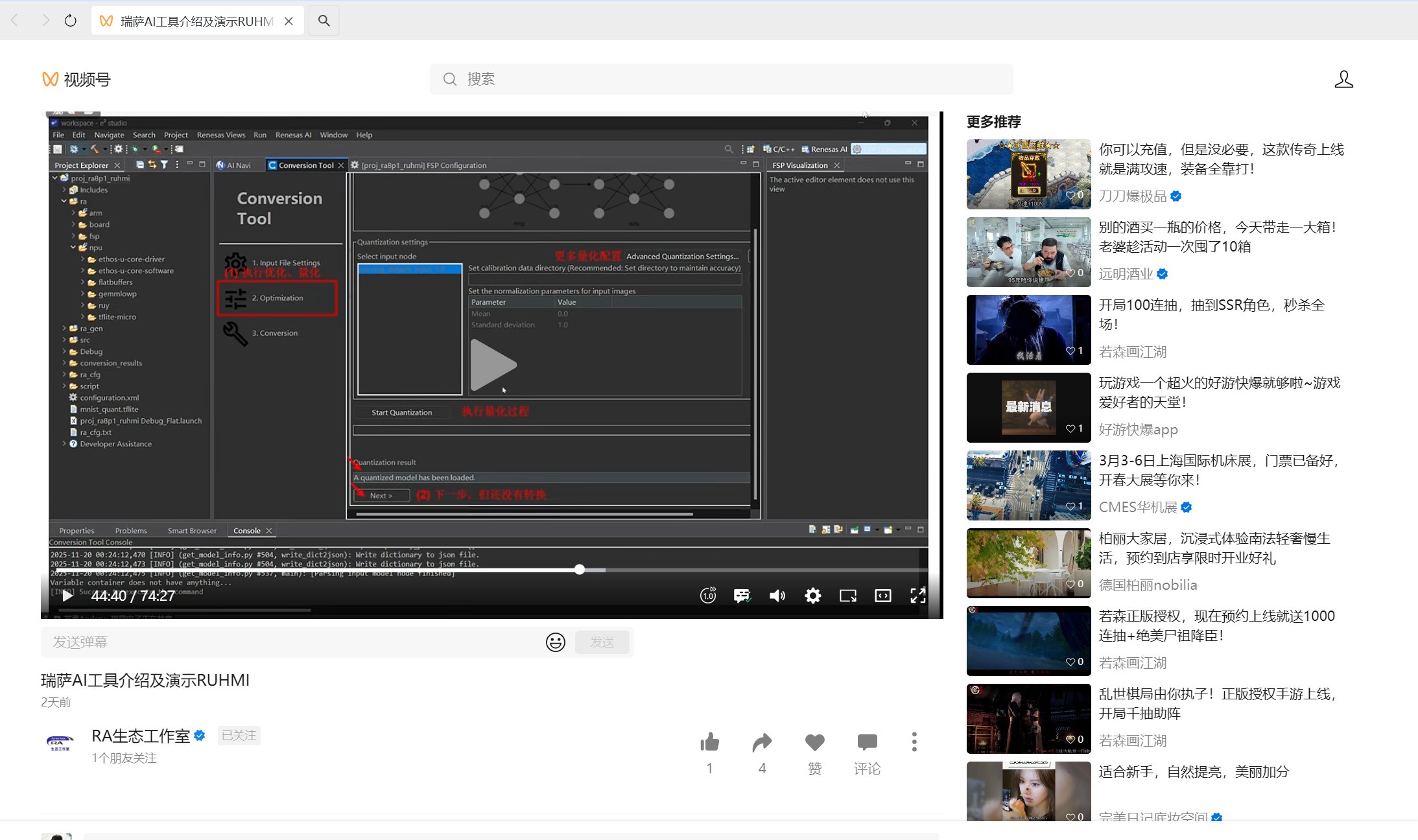Open 若森正版授权 video title
This screenshot has width=1418, height=840.
pos(1217,625)
